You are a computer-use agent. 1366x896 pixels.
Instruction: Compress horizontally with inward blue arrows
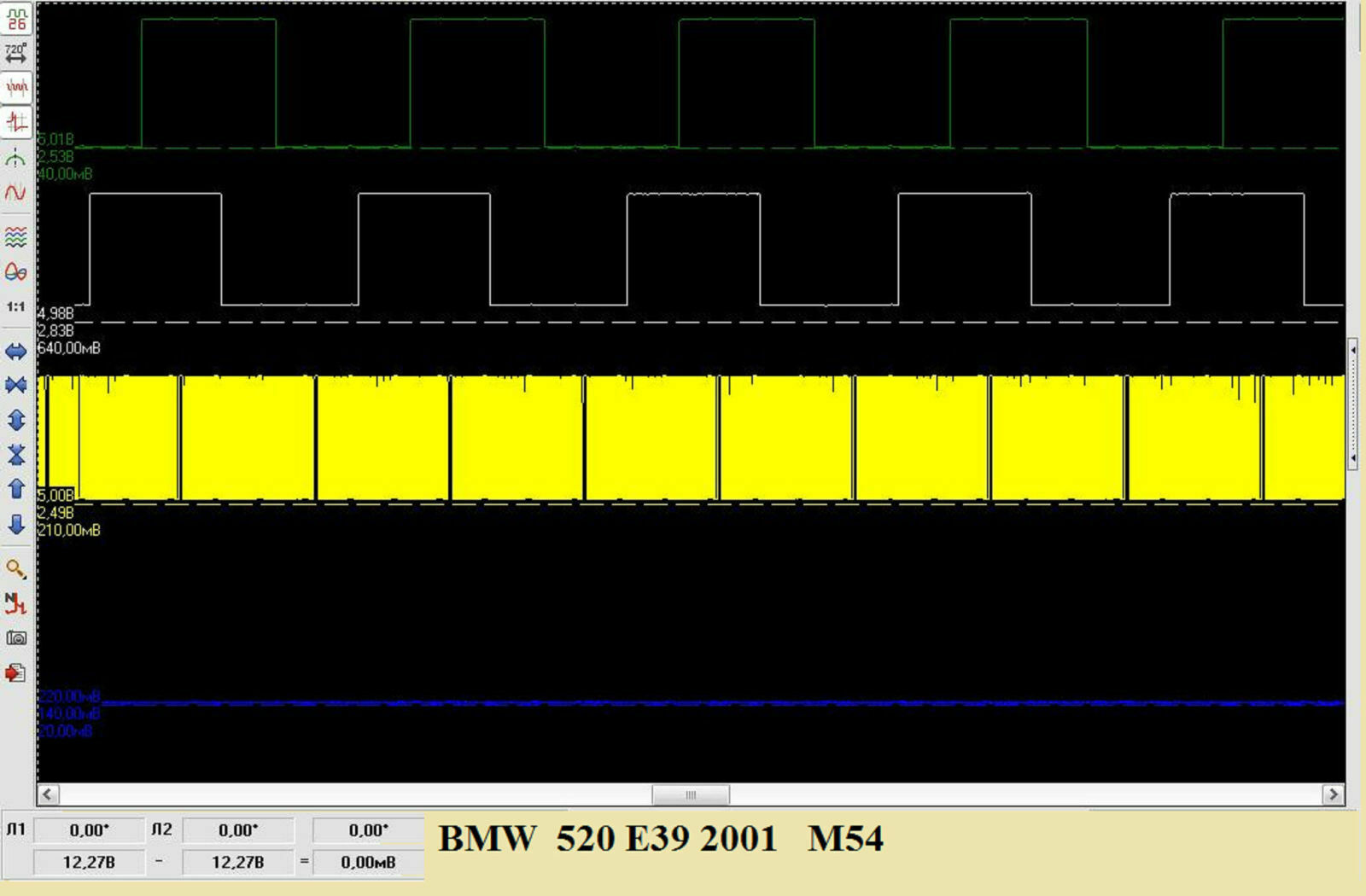pyautogui.click(x=16, y=386)
